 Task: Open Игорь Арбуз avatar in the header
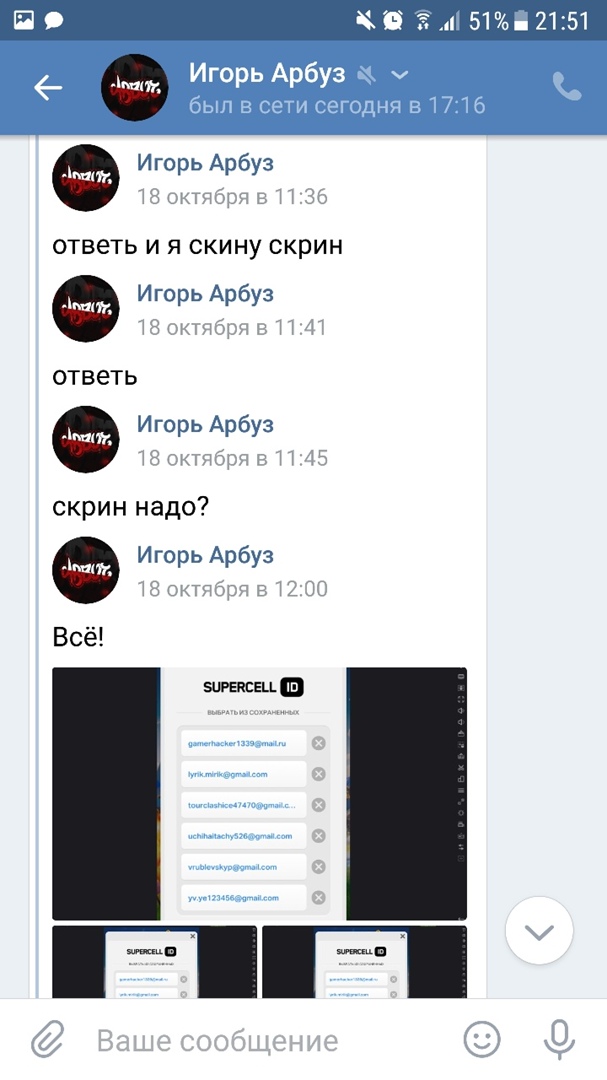134,87
